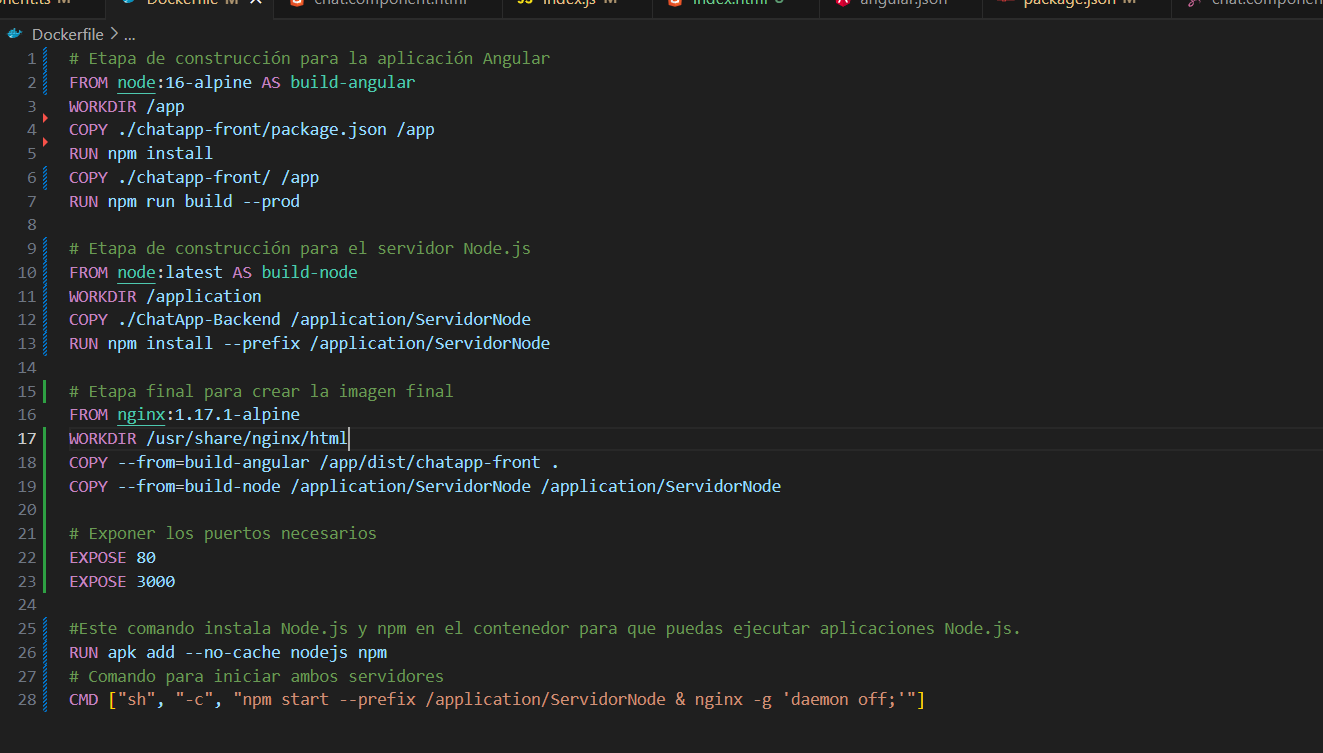Click the red deleted-lines marker at line 4
Viewport: 1323px width, 753px height.
click(x=46, y=118)
